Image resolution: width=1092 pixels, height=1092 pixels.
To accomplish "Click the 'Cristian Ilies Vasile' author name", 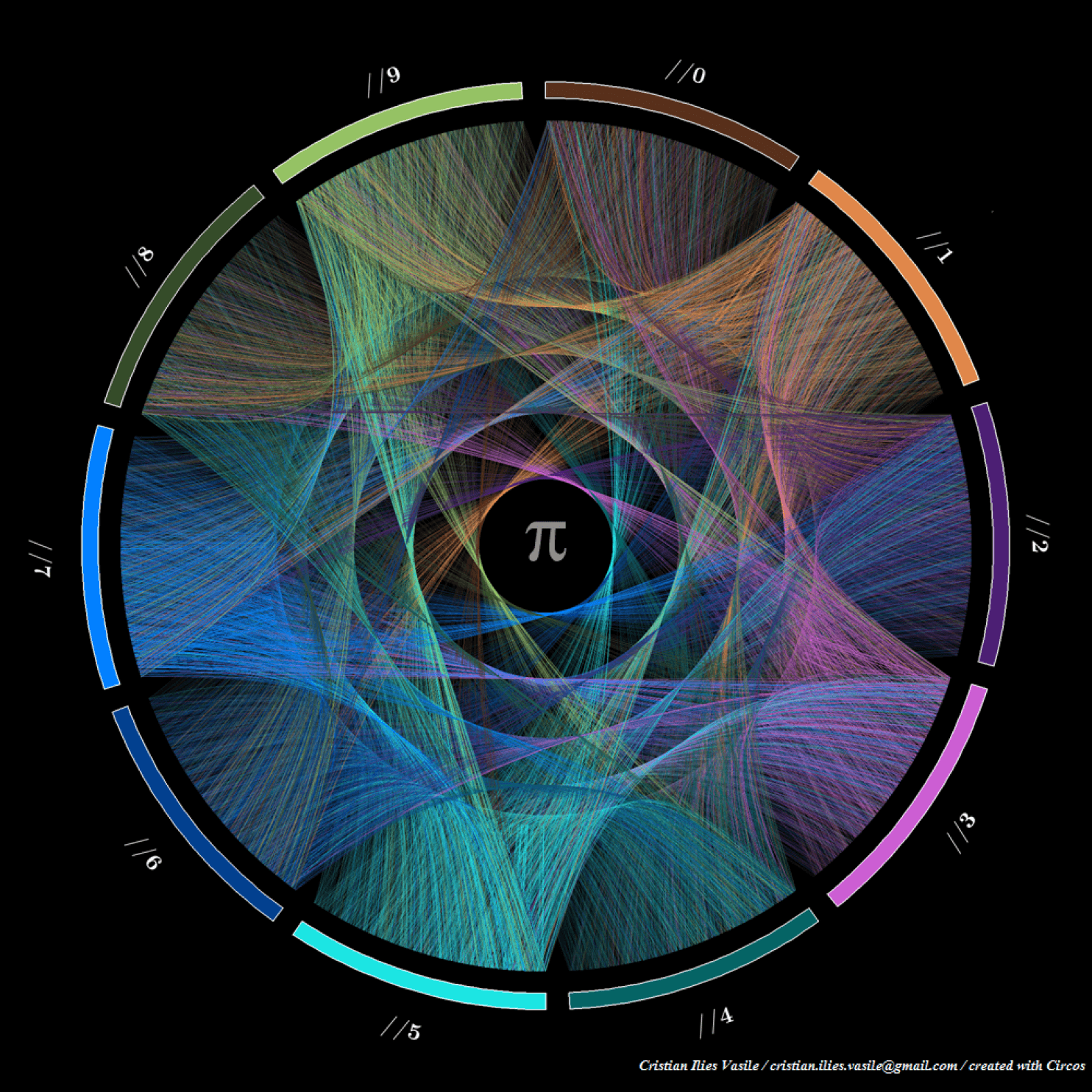I will click(x=698, y=1066).
